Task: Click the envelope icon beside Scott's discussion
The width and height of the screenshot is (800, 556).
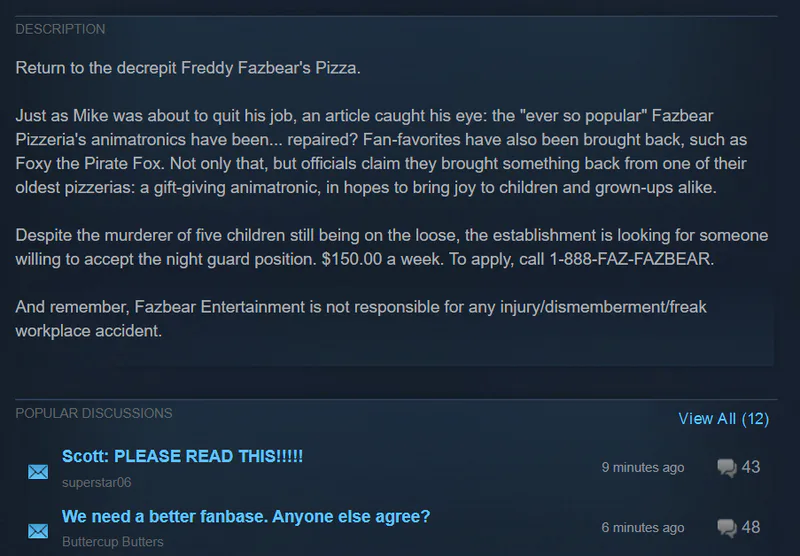Action: pyautogui.click(x=38, y=471)
